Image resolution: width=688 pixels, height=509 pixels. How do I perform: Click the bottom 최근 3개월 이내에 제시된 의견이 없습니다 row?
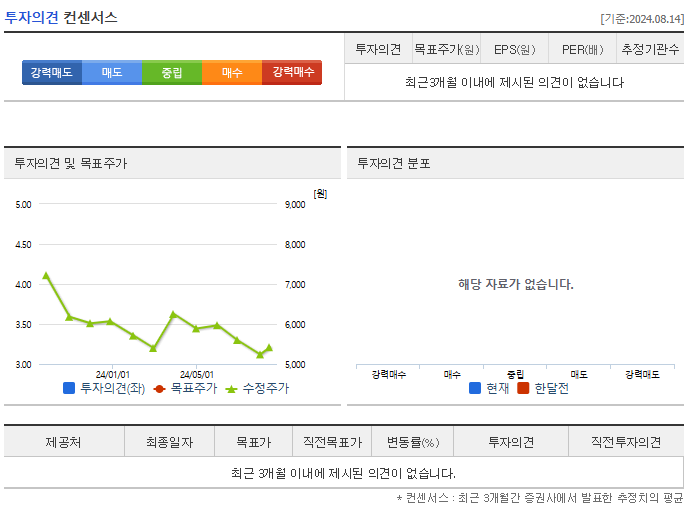pyautogui.click(x=344, y=473)
